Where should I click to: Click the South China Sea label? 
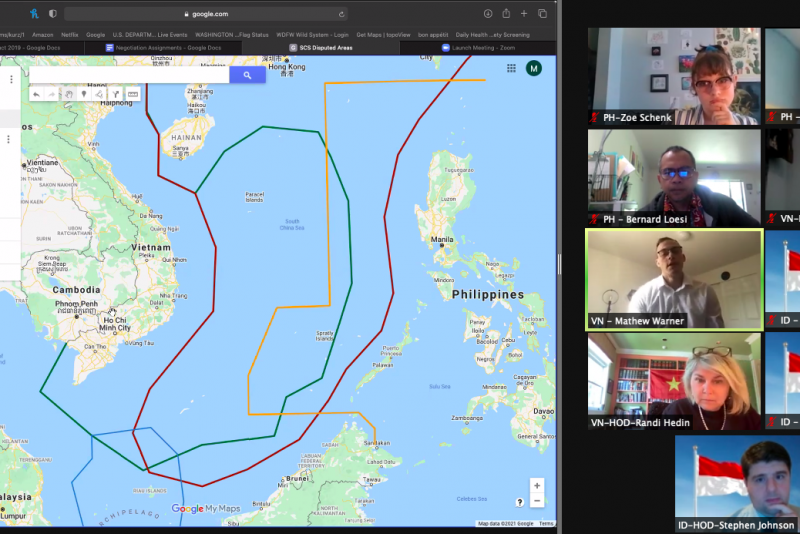tap(292, 224)
